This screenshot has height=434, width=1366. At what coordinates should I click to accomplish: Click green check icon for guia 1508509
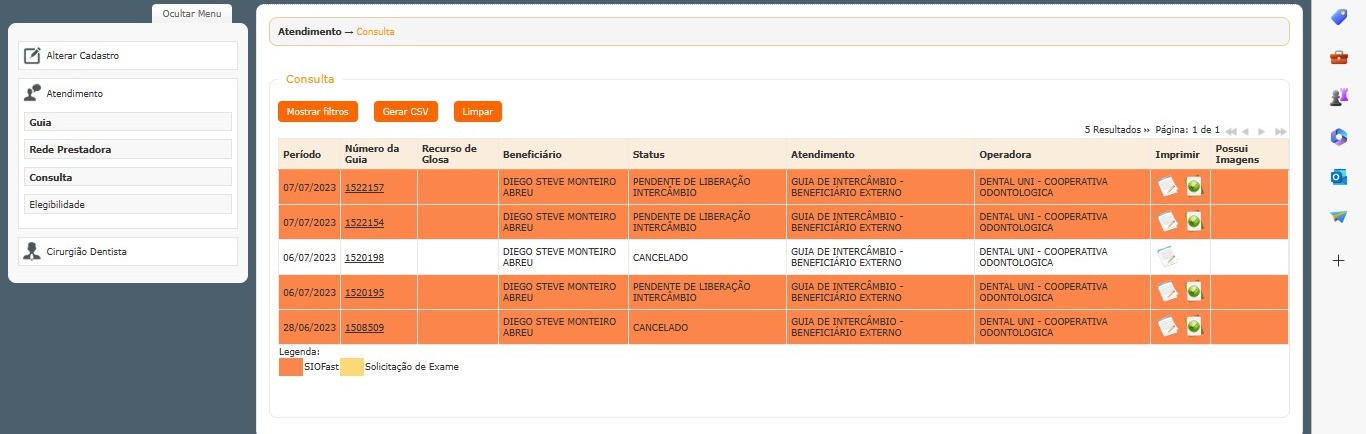(1193, 327)
